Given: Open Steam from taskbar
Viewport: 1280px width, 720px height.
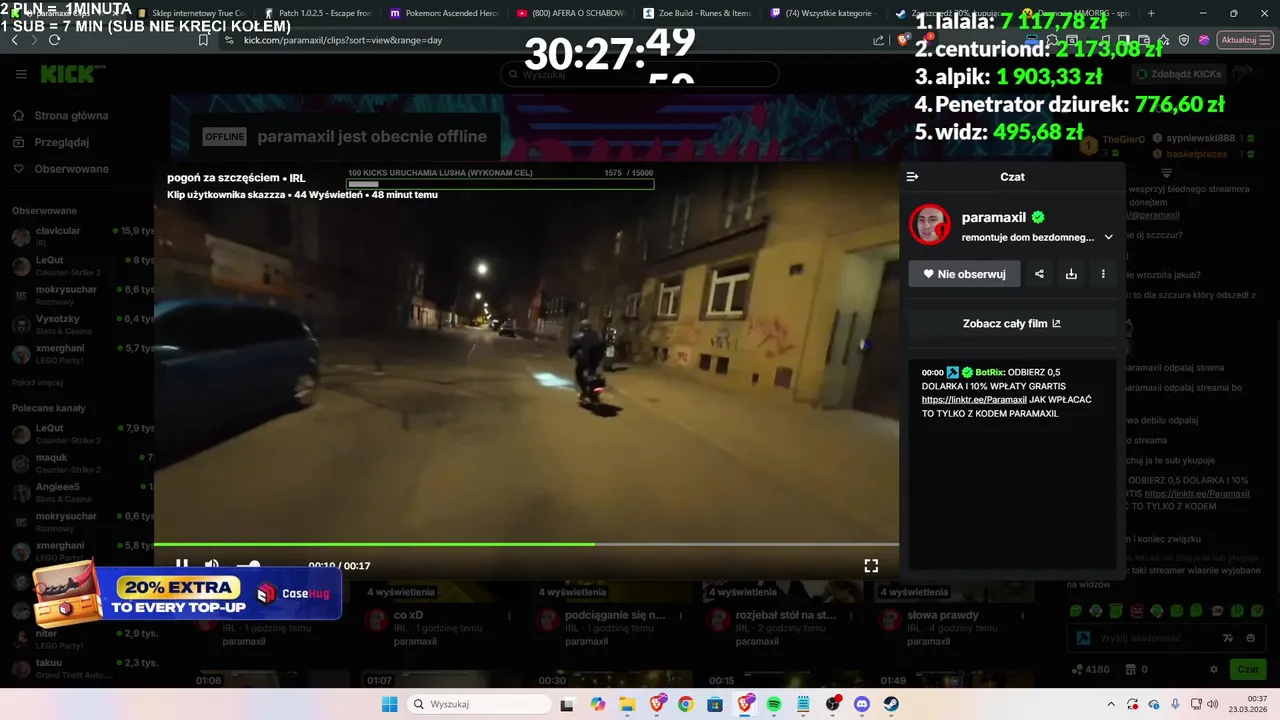Looking at the screenshot, I should click(891, 704).
